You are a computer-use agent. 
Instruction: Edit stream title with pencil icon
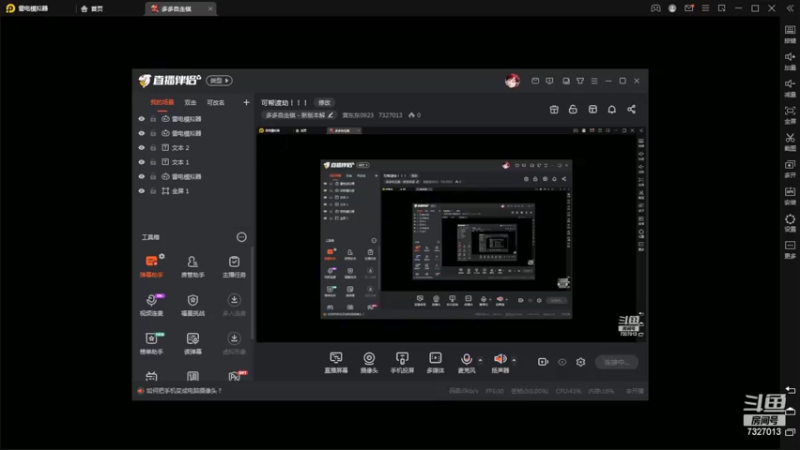pyautogui.click(x=331, y=115)
